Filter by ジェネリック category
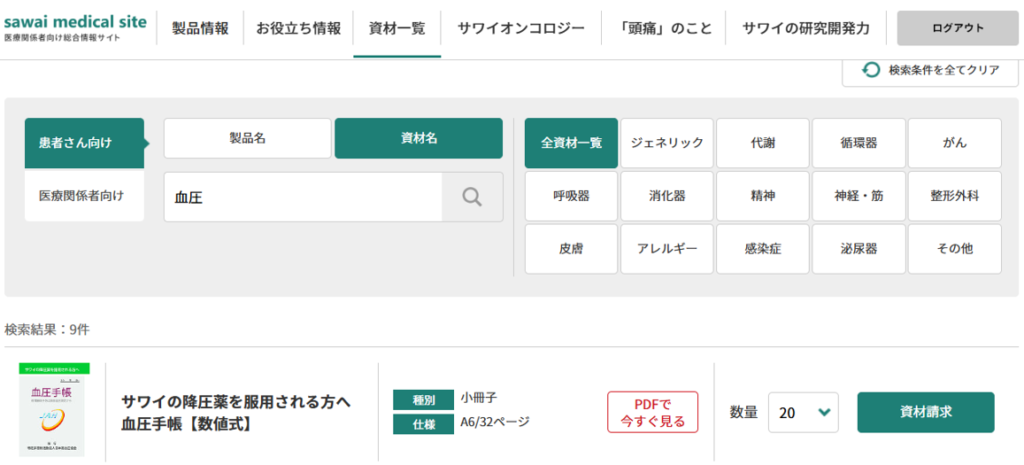This screenshot has height=465, width=1024. click(x=667, y=143)
